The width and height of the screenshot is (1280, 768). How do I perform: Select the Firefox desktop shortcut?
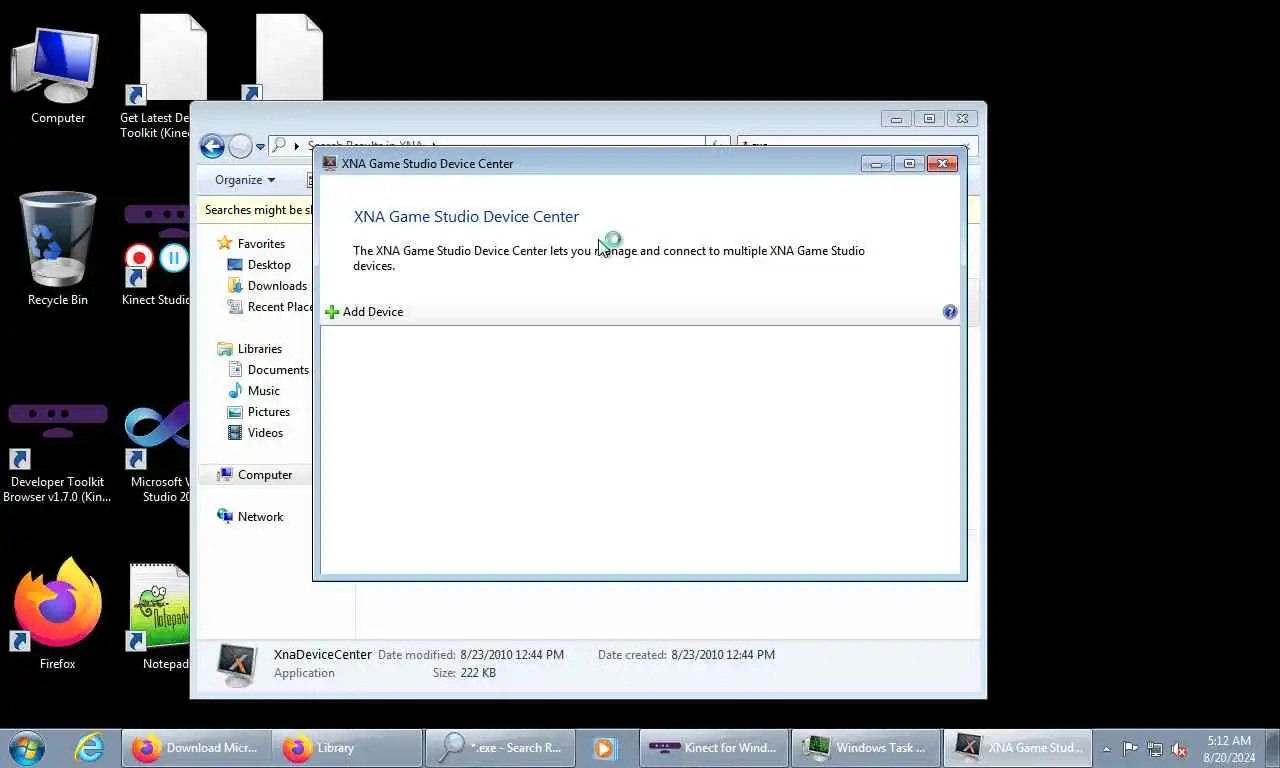click(x=57, y=613)
